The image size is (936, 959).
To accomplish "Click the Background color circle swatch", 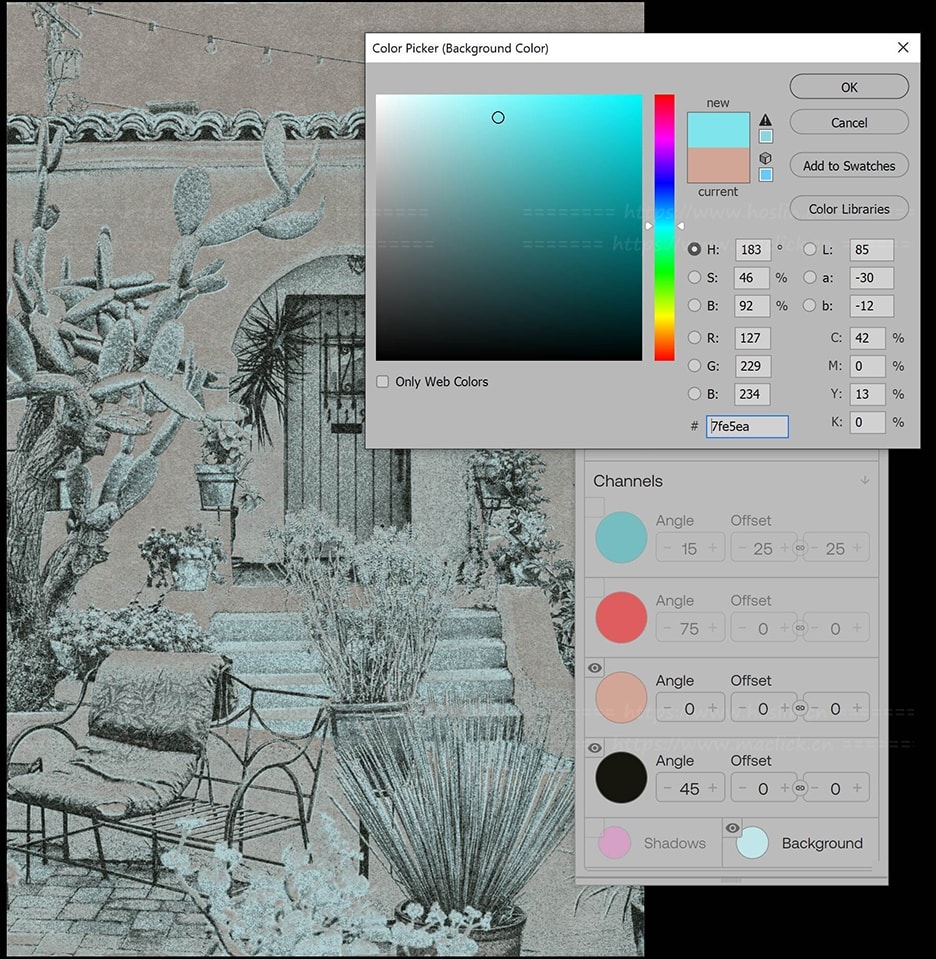I will coord(752,843).
